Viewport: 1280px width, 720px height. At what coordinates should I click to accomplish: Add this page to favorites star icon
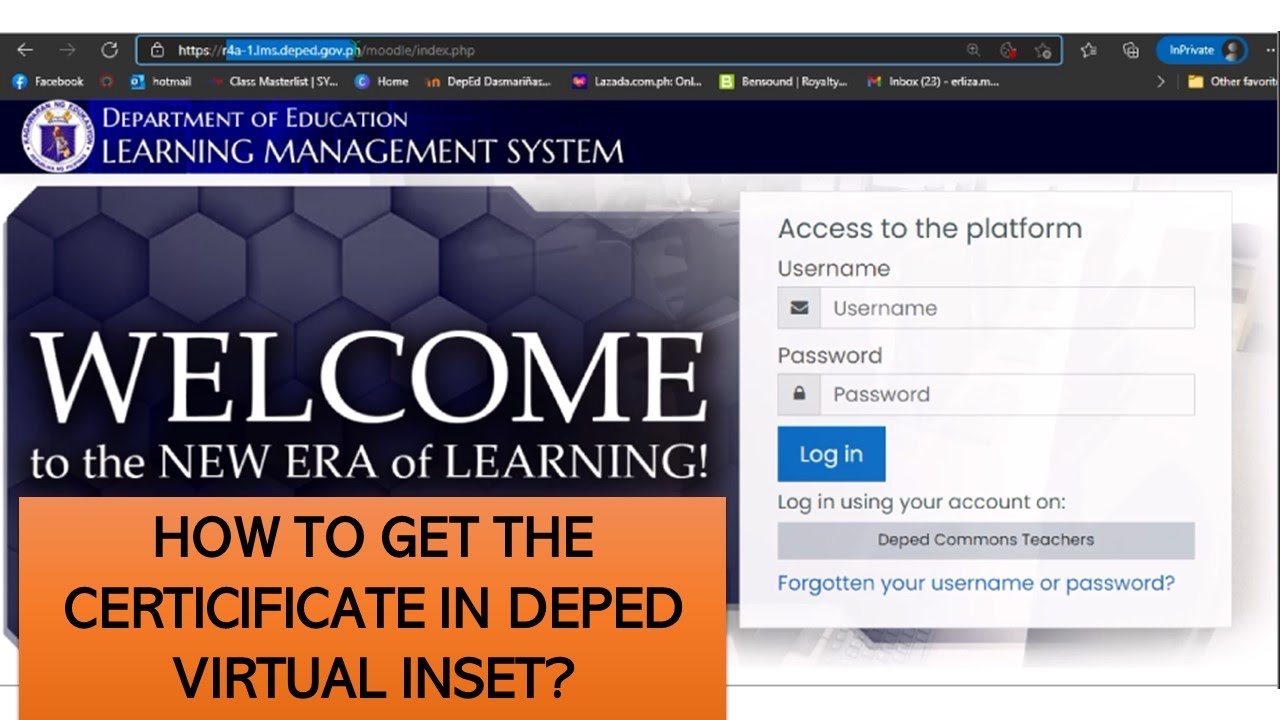1043,50
